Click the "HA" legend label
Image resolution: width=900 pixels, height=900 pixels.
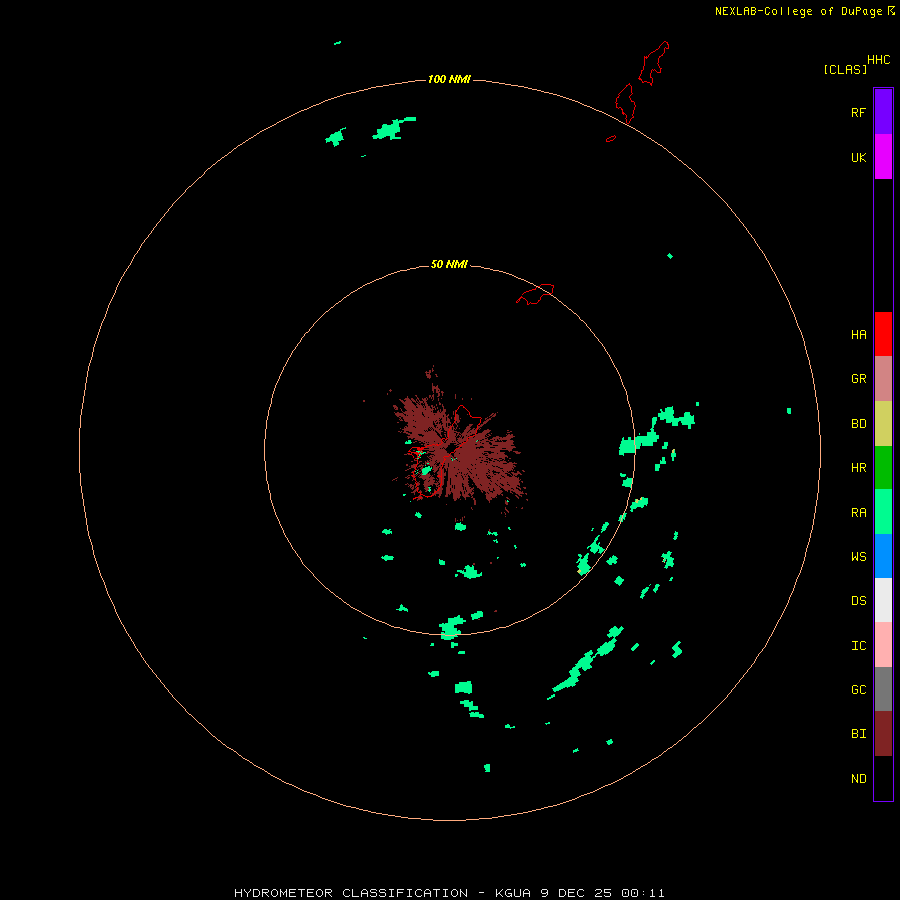pos(858,335)
